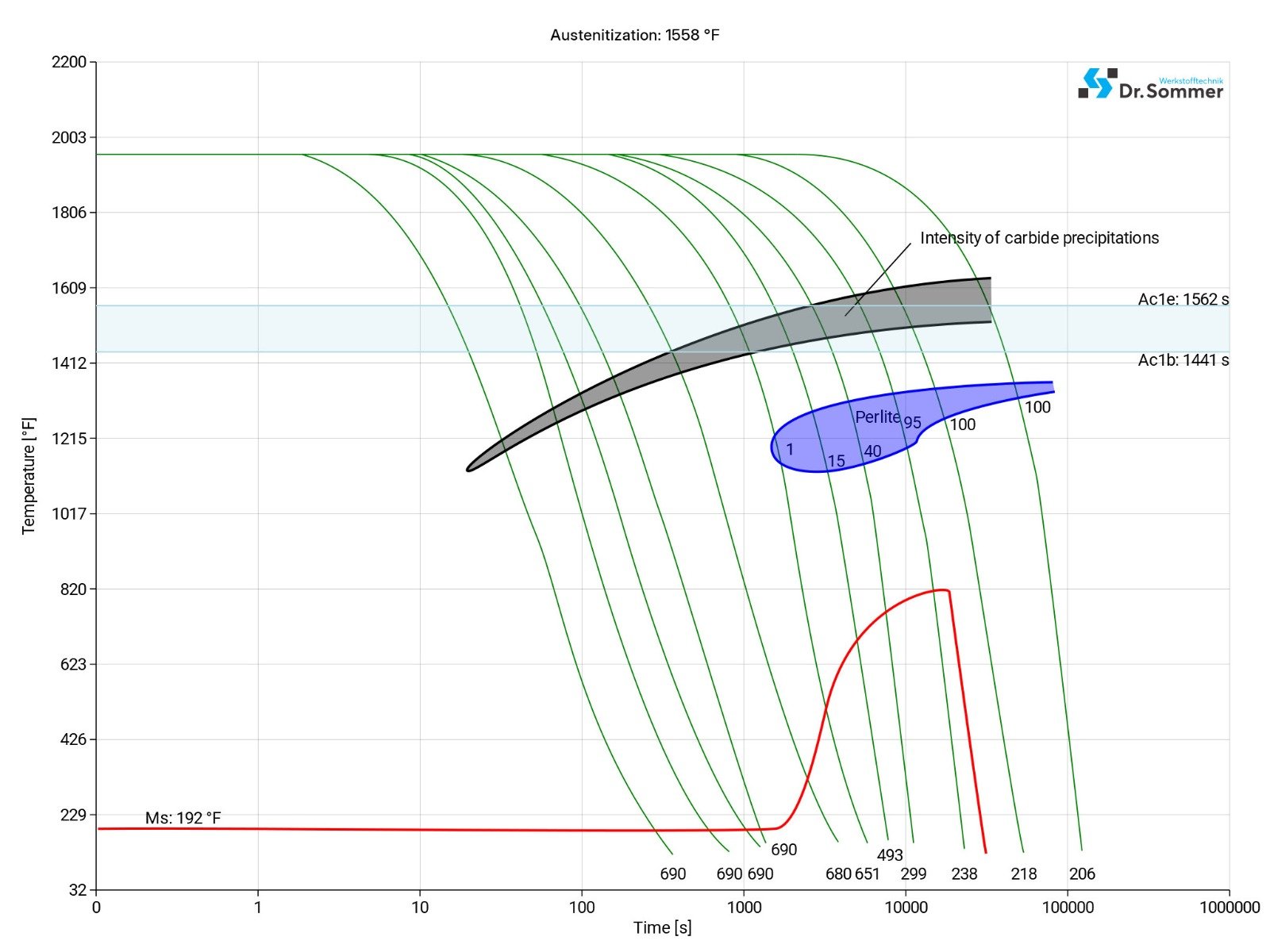
Task: Select the Intensity of carbide precipitations label
Action: pos(1038,238)
